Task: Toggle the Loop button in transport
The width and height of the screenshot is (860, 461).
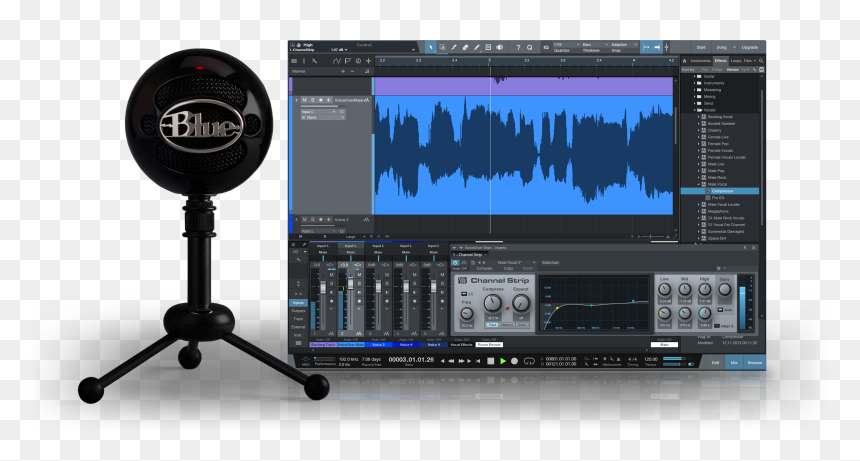Action: click(x=529, y=361)
